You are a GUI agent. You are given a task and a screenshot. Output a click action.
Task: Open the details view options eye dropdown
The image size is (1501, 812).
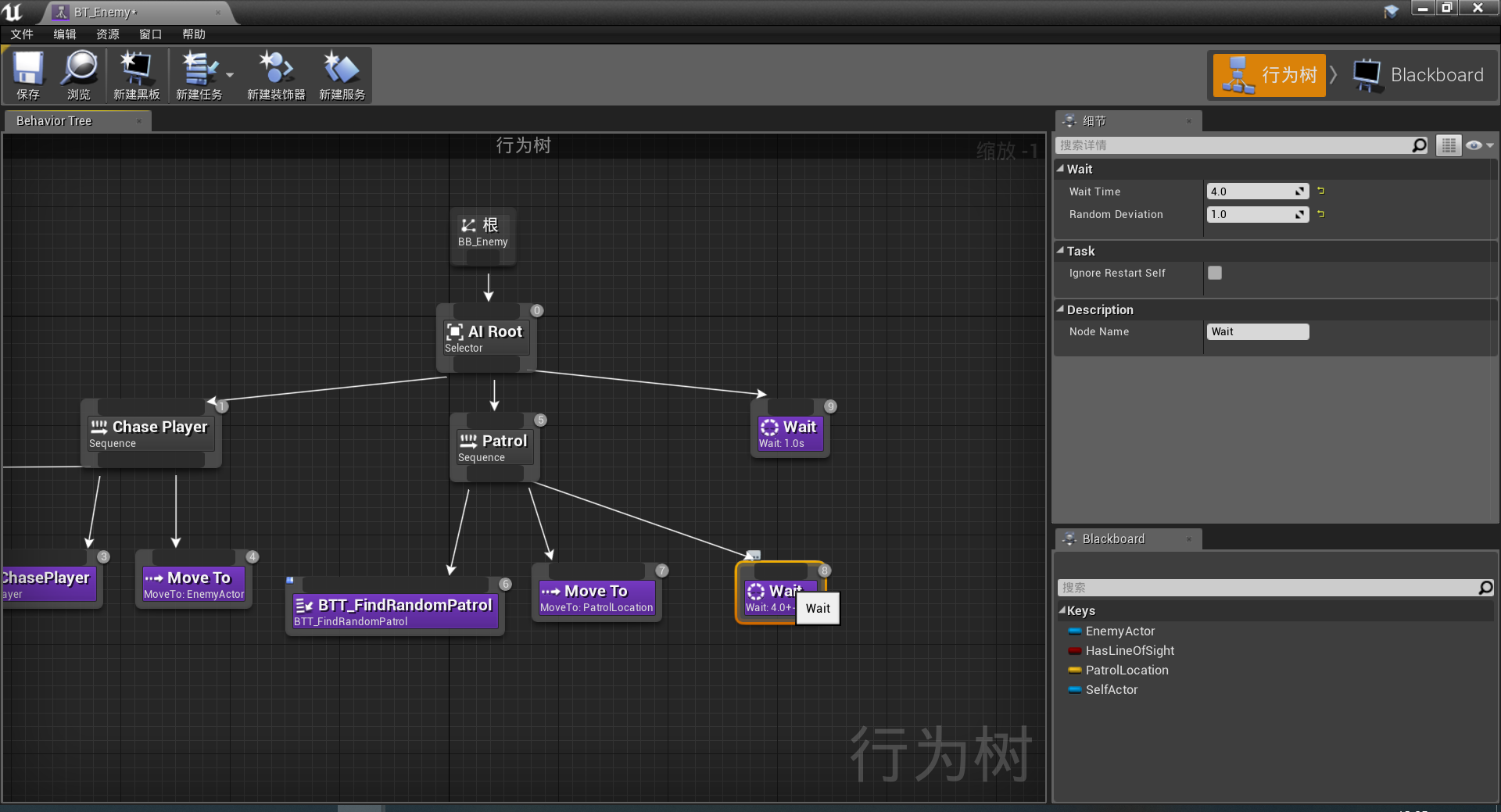1480,145
